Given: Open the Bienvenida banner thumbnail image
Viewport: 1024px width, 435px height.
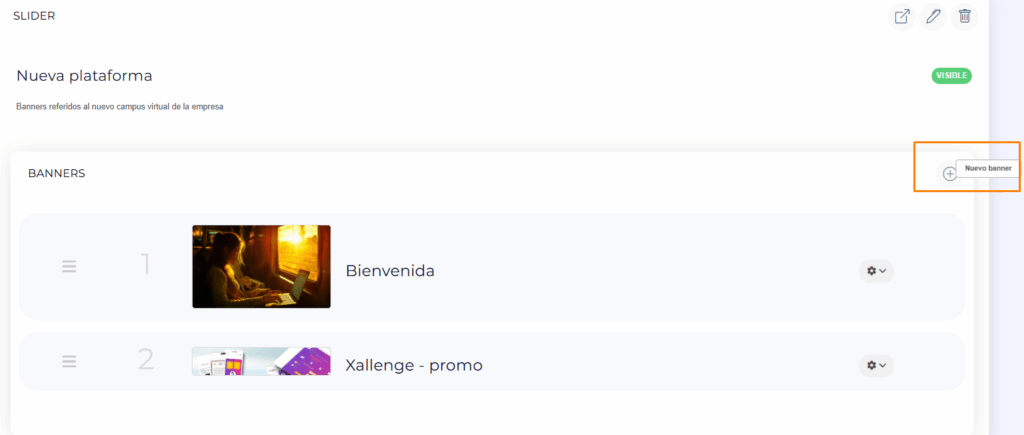Looking at the screenshot, I should 261,266.
